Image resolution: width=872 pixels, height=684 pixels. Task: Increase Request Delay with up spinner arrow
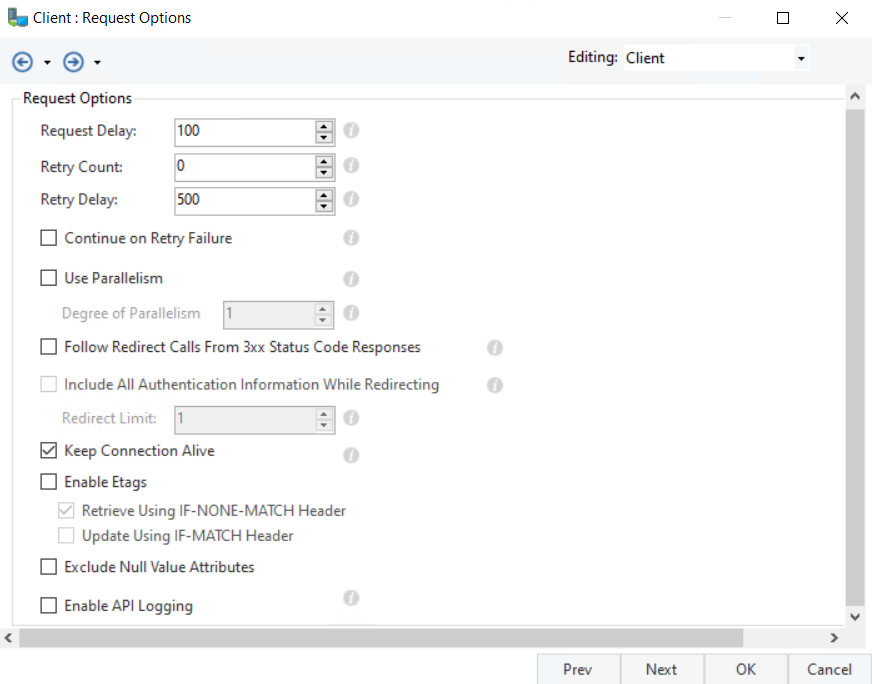(323, 126)
